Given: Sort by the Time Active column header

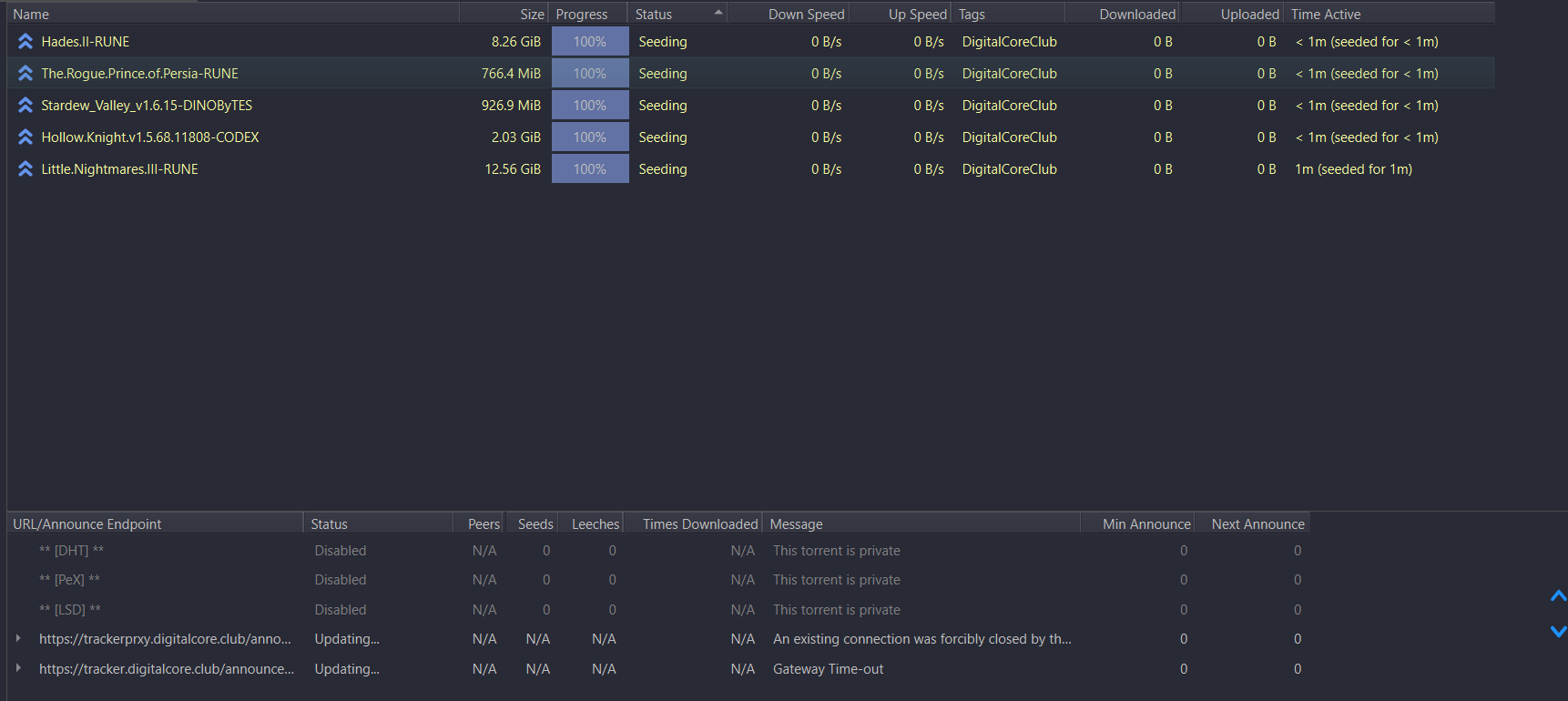Looking at the screenshot, I should point(1326,15).
